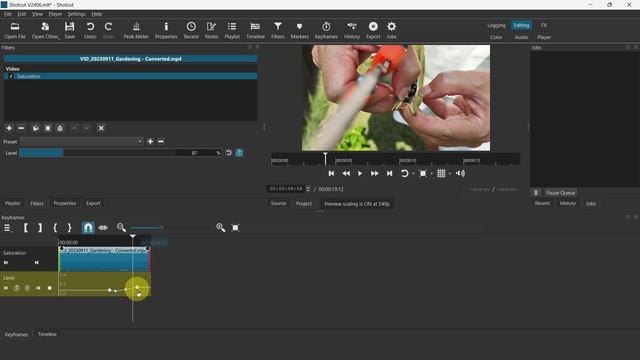Image resolution: width=640 pixels, height=360 pixels.
Task: Switch to the Project player tab
Action: pos(304,203)
